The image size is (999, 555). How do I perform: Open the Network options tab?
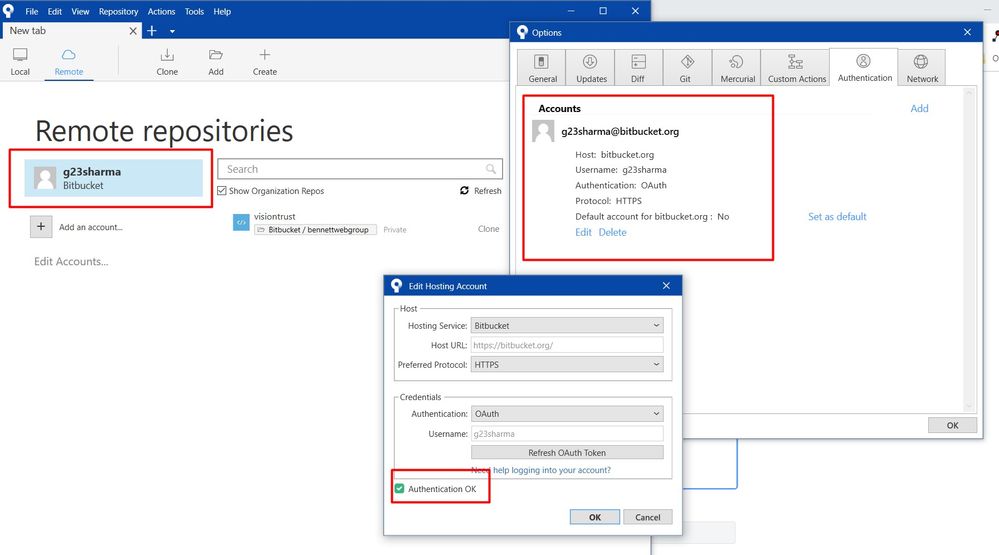pos(922,68)
